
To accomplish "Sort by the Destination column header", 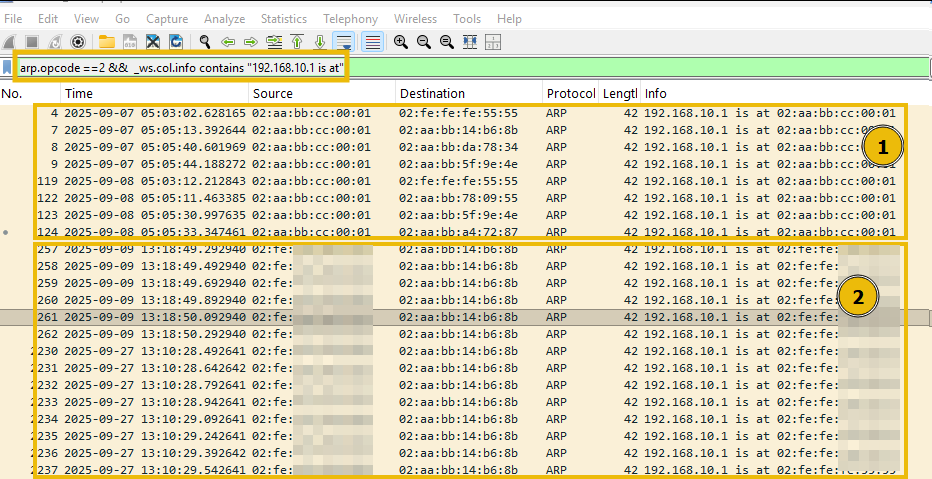I will [x=469, y=93].
